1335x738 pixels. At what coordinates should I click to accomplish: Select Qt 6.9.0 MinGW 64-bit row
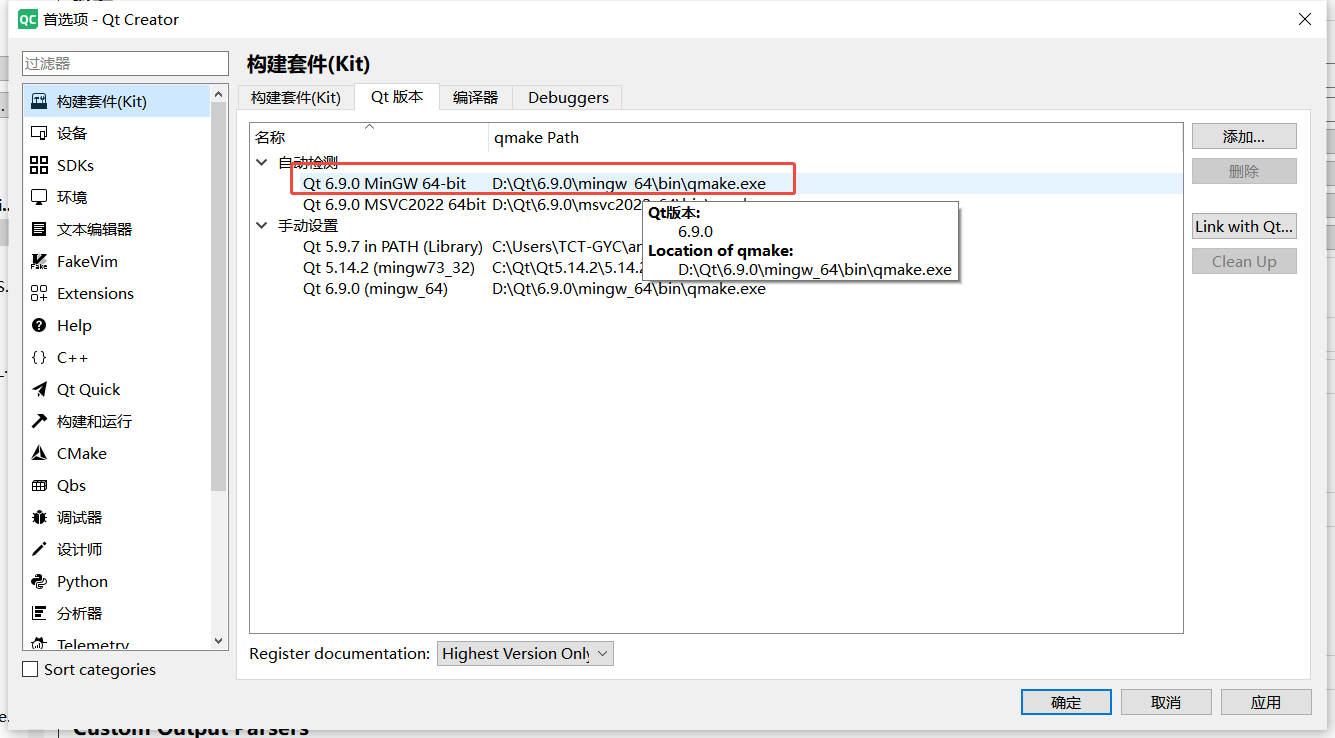[716, 183]
